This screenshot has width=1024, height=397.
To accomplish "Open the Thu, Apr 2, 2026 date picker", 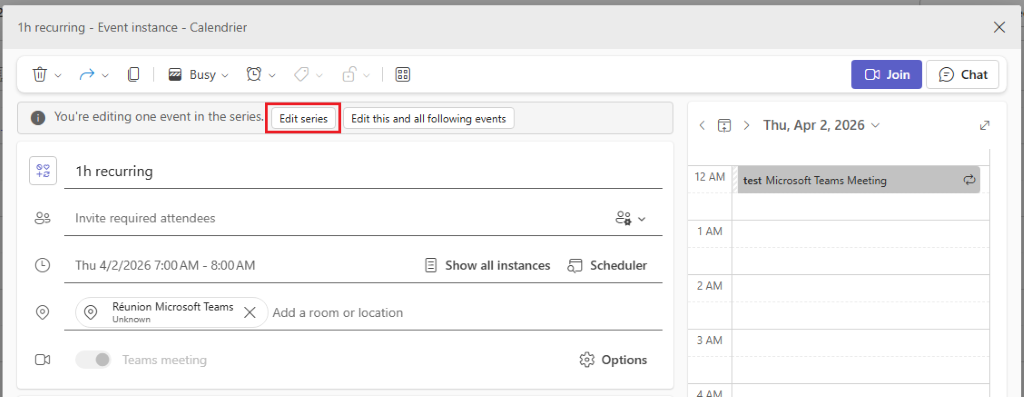I will click(821, 125).
